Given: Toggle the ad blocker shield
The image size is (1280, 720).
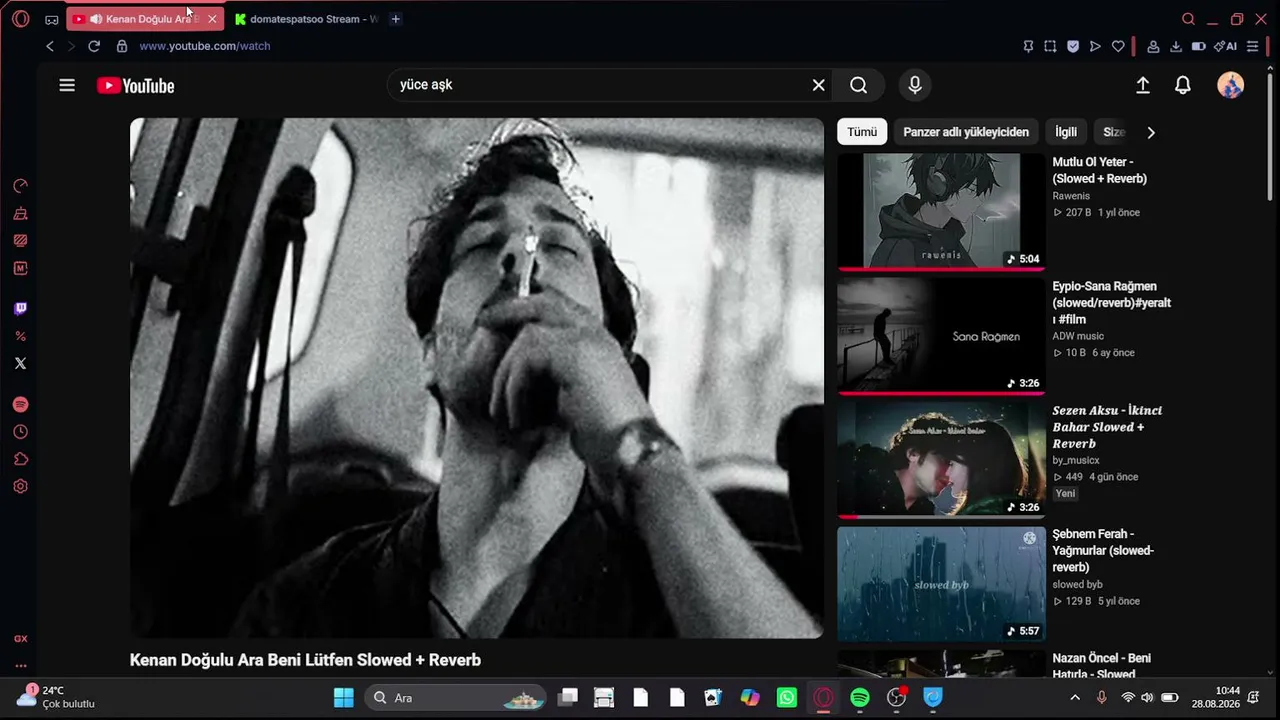Looking at the screenshot, I should [x=1073, y=46].
